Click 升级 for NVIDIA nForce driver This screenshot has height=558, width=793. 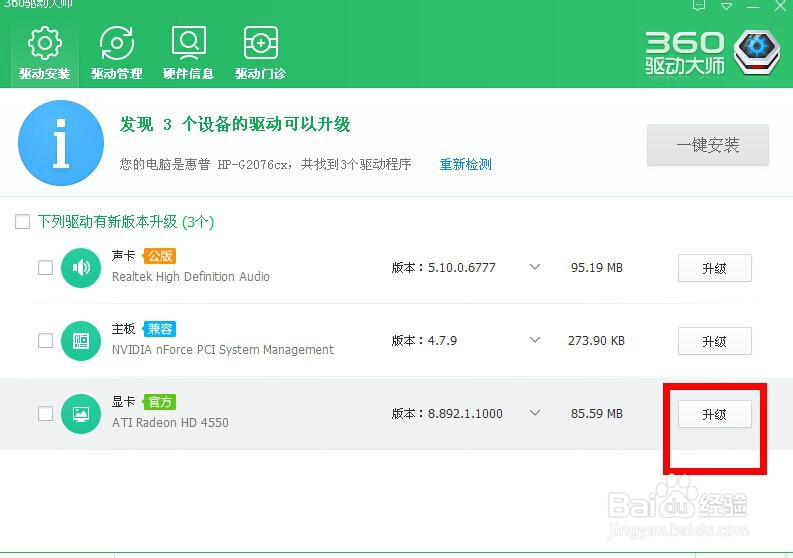pyautogui.click(x=715, y=341)
